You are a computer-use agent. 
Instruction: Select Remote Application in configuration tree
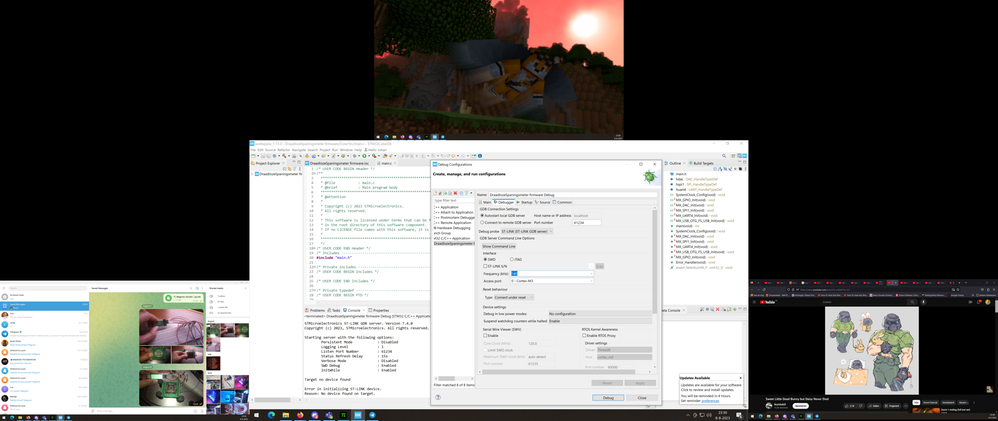click(452, 223)
